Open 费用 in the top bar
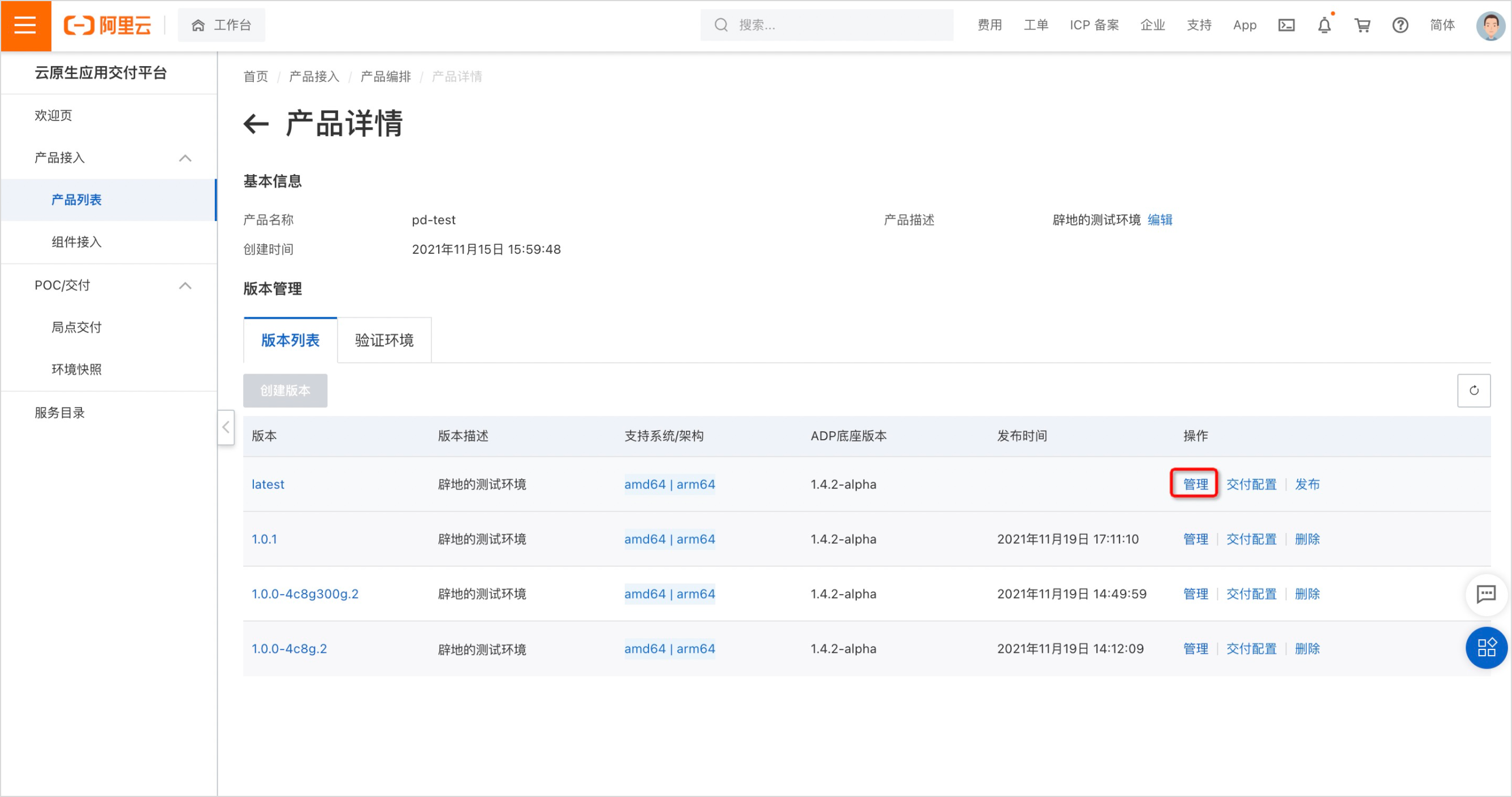1512x797 pixels. [989, 25]
